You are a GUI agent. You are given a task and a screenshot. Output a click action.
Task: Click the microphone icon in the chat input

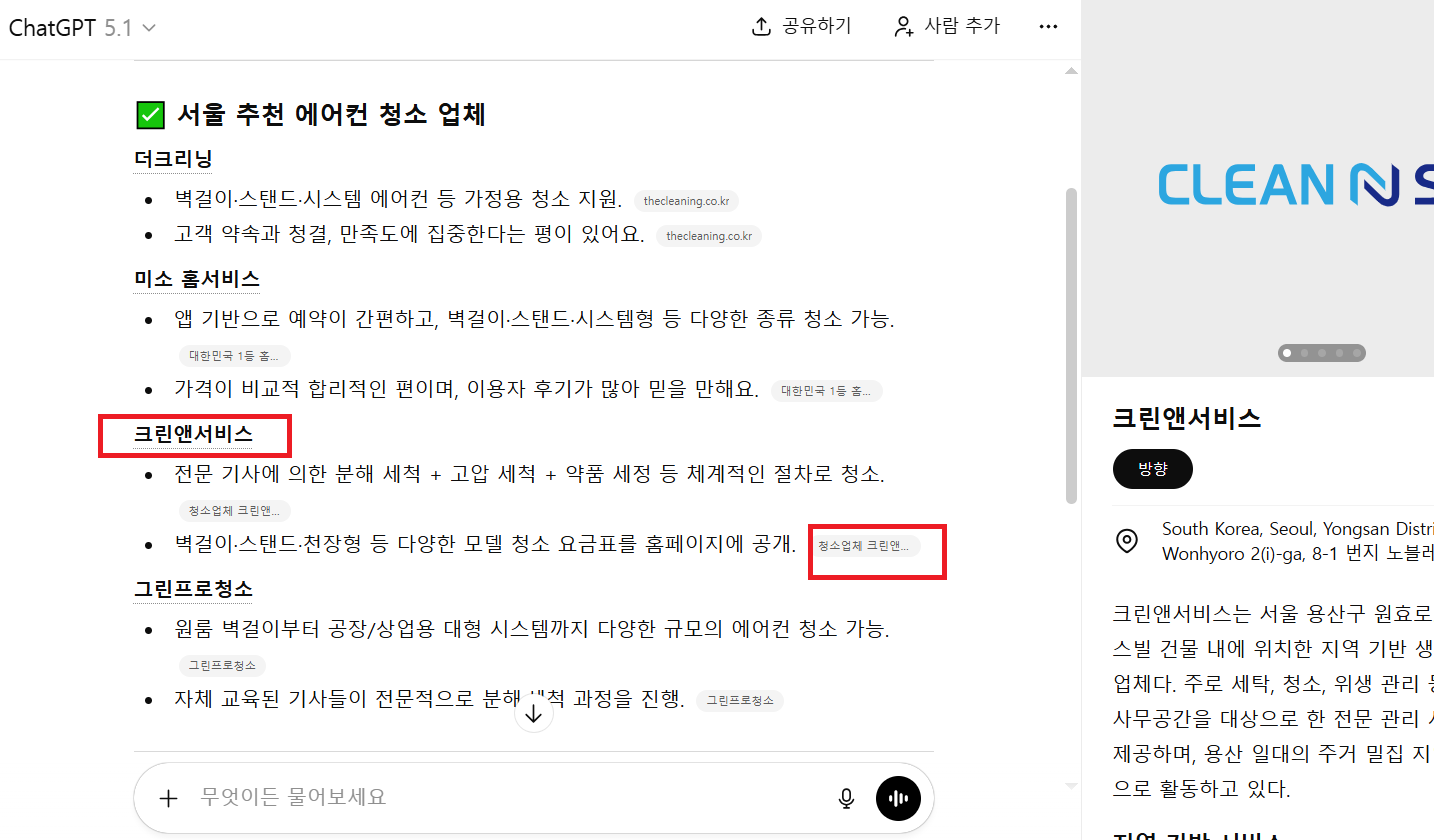click(846, 798)
